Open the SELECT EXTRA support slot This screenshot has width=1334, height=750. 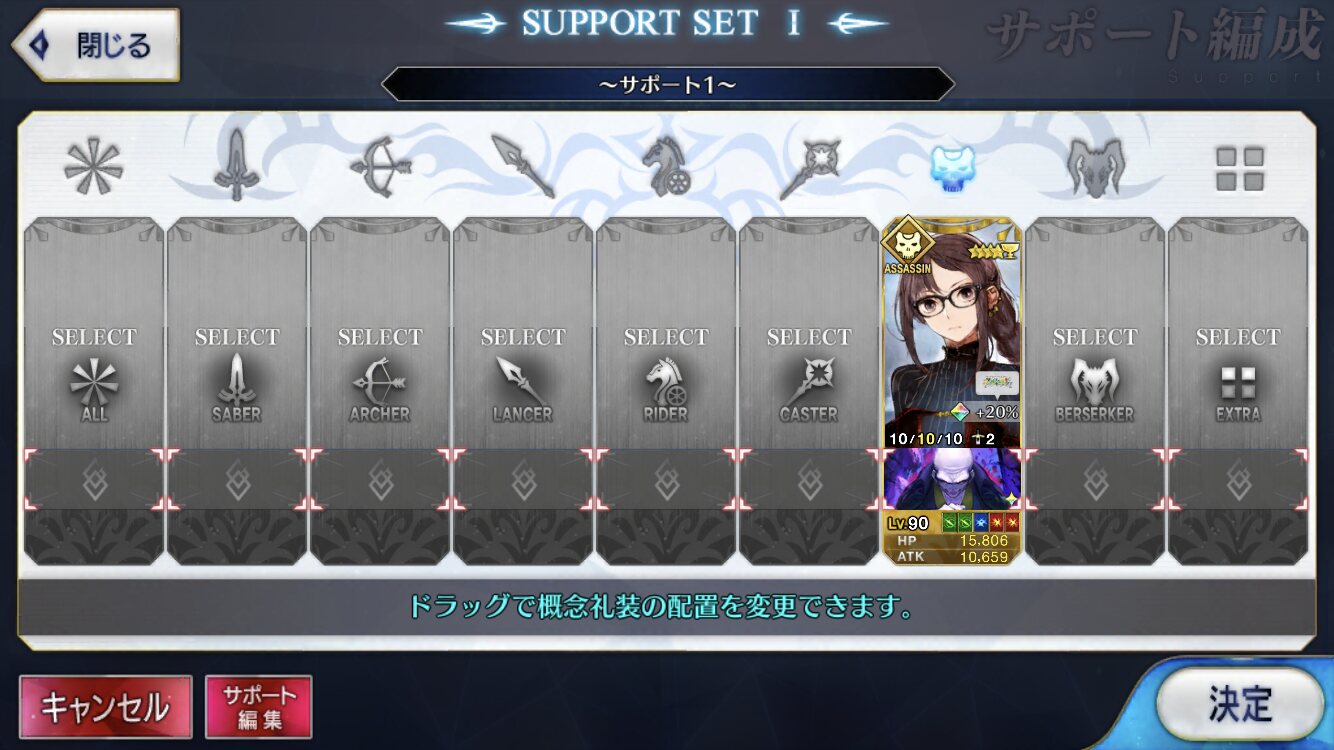pos(1238,335)
